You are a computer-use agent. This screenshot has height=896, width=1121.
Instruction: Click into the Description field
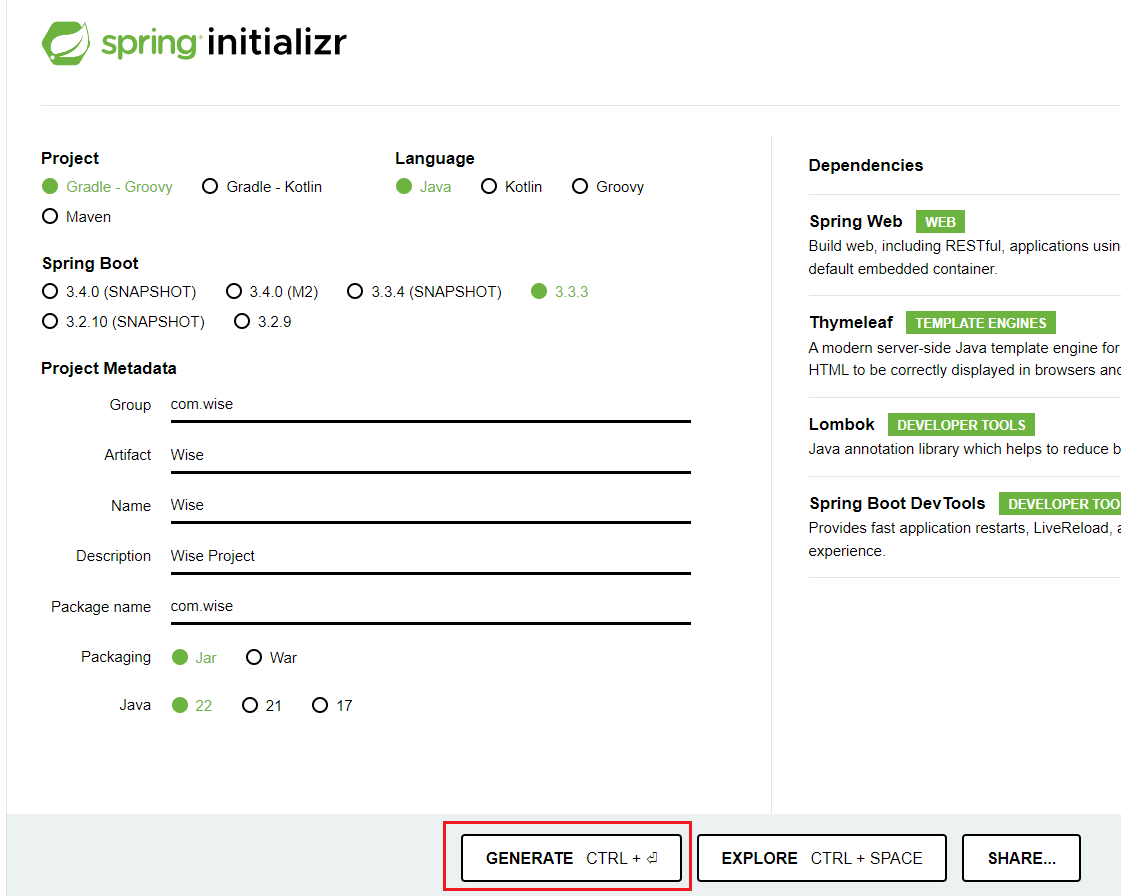tap(430, 556)
